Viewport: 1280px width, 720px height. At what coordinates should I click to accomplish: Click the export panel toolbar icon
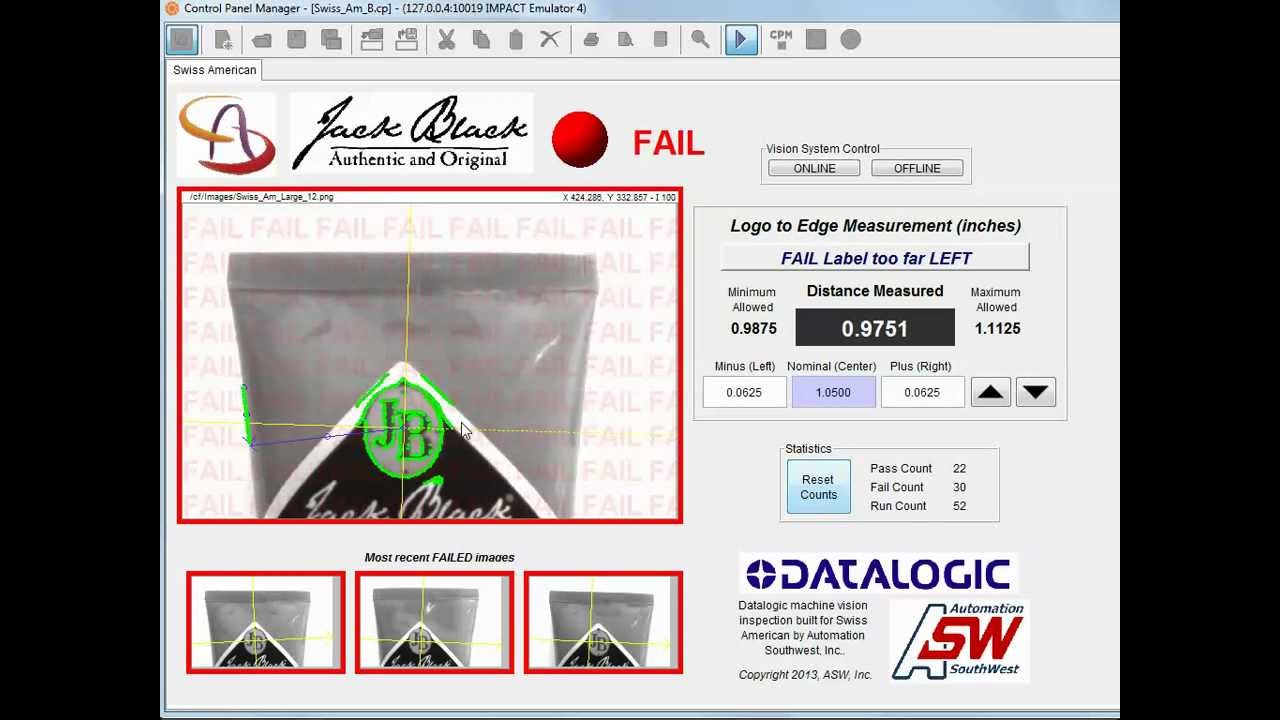(x=406, y=39)
